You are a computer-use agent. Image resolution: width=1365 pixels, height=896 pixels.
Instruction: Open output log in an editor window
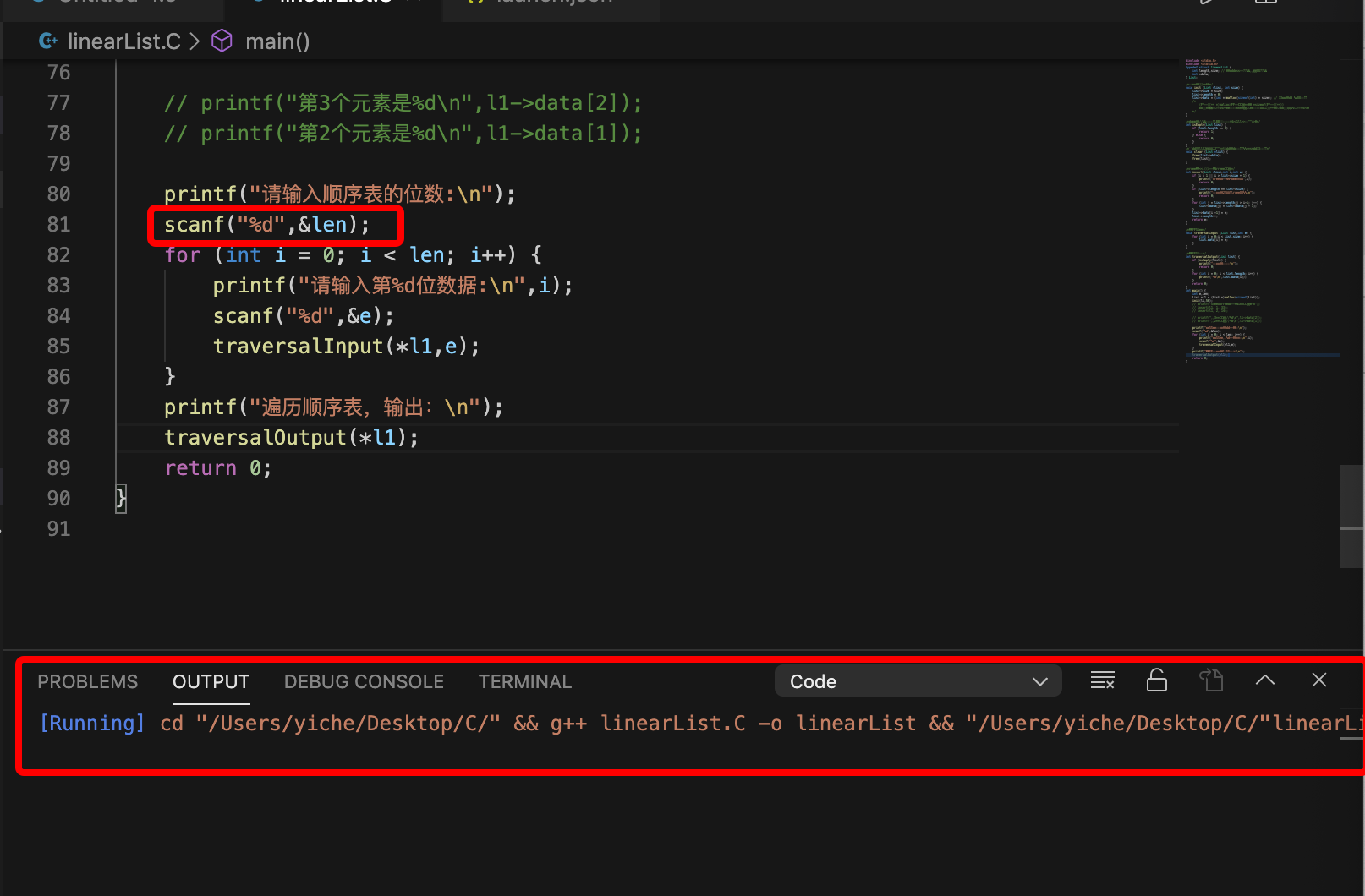[1212, 679]
